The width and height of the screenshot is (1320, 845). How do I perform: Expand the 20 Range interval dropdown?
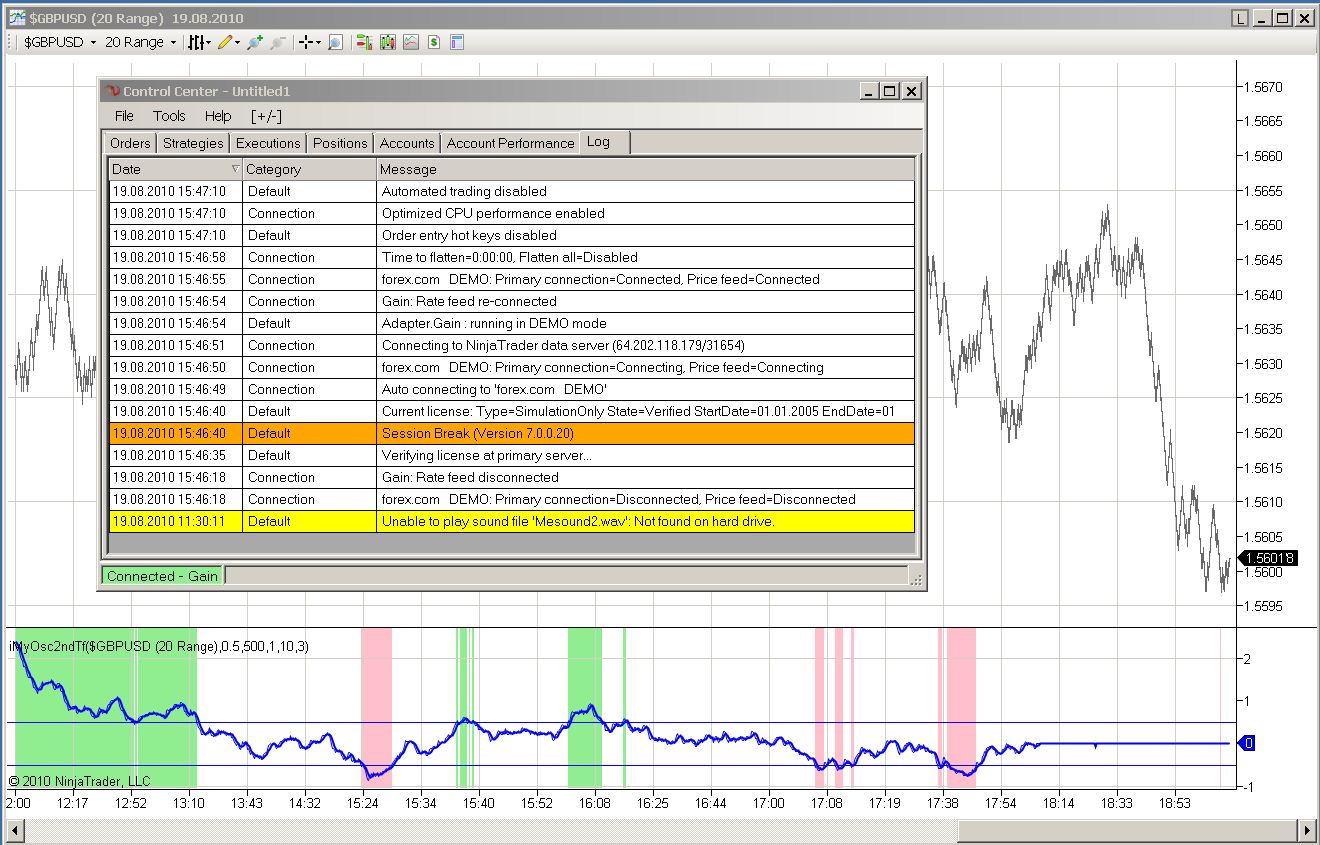[x=173, y=42]
